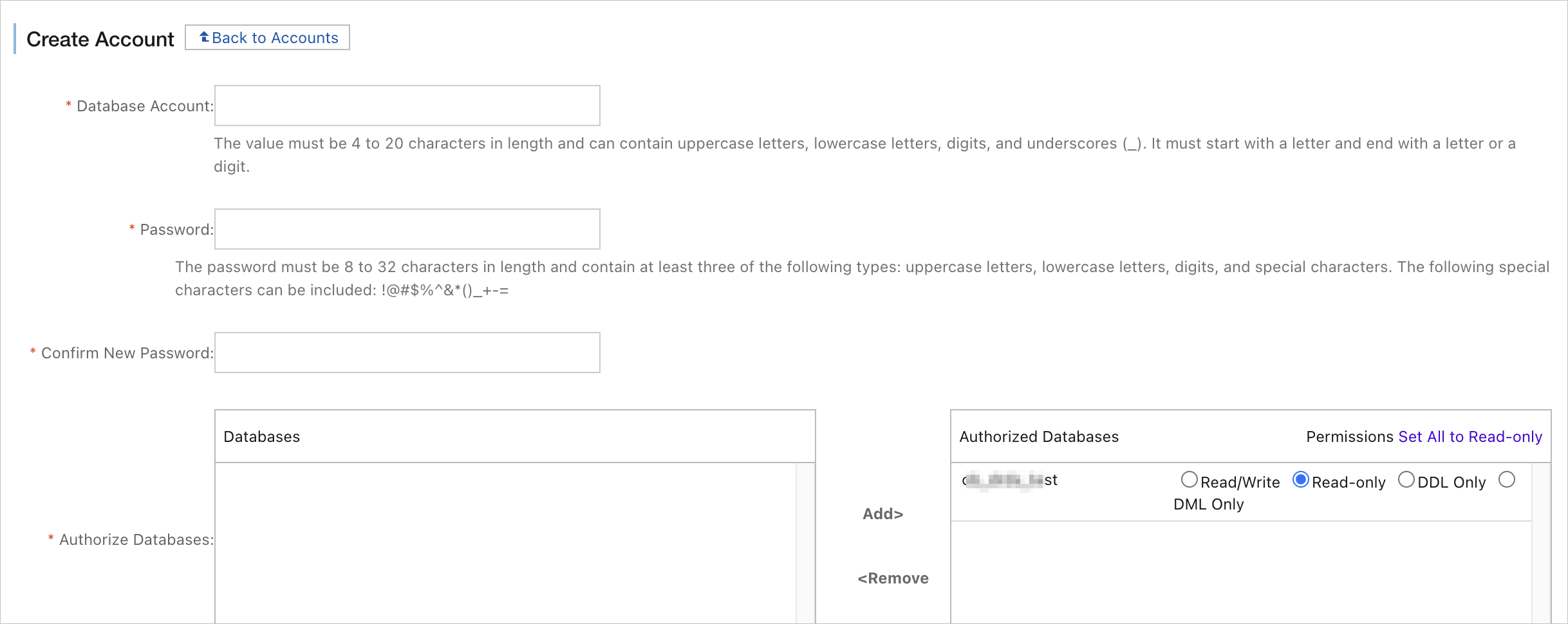Pick the DDL Only radio option
The image size is (1568, 624).
(x=1406, y=480)
